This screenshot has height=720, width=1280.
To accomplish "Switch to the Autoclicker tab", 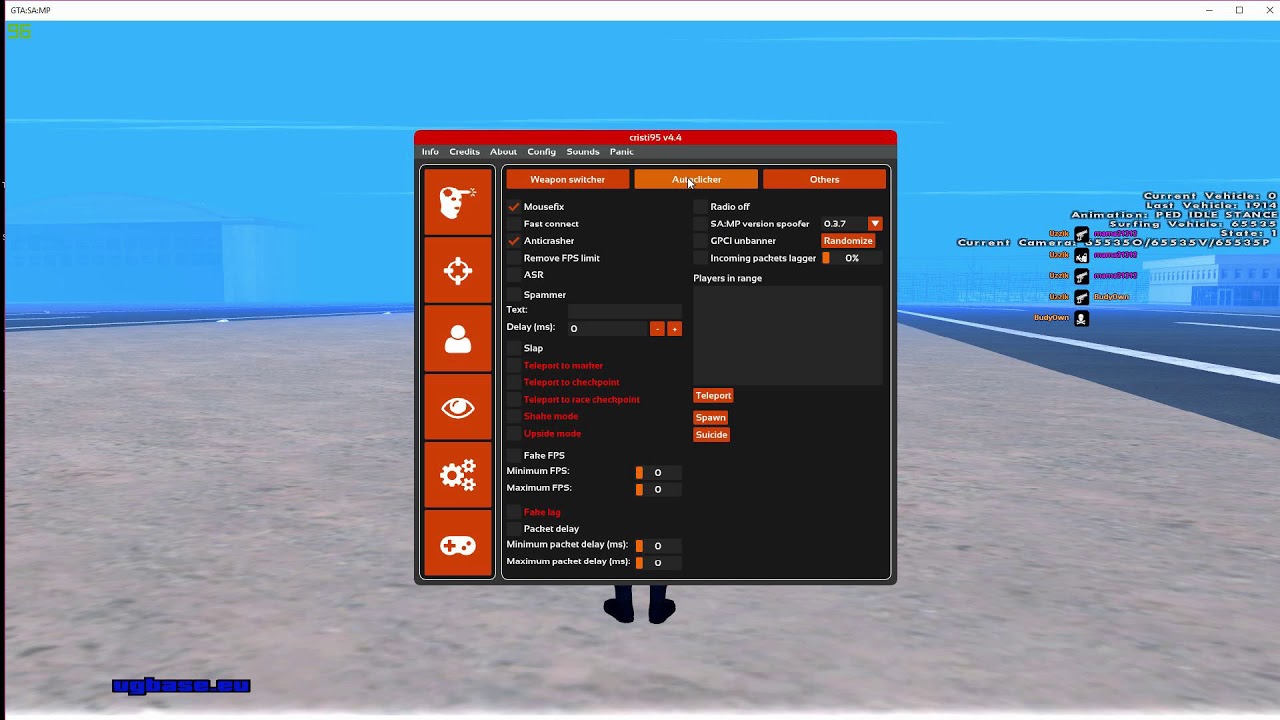I will (696, 180).
